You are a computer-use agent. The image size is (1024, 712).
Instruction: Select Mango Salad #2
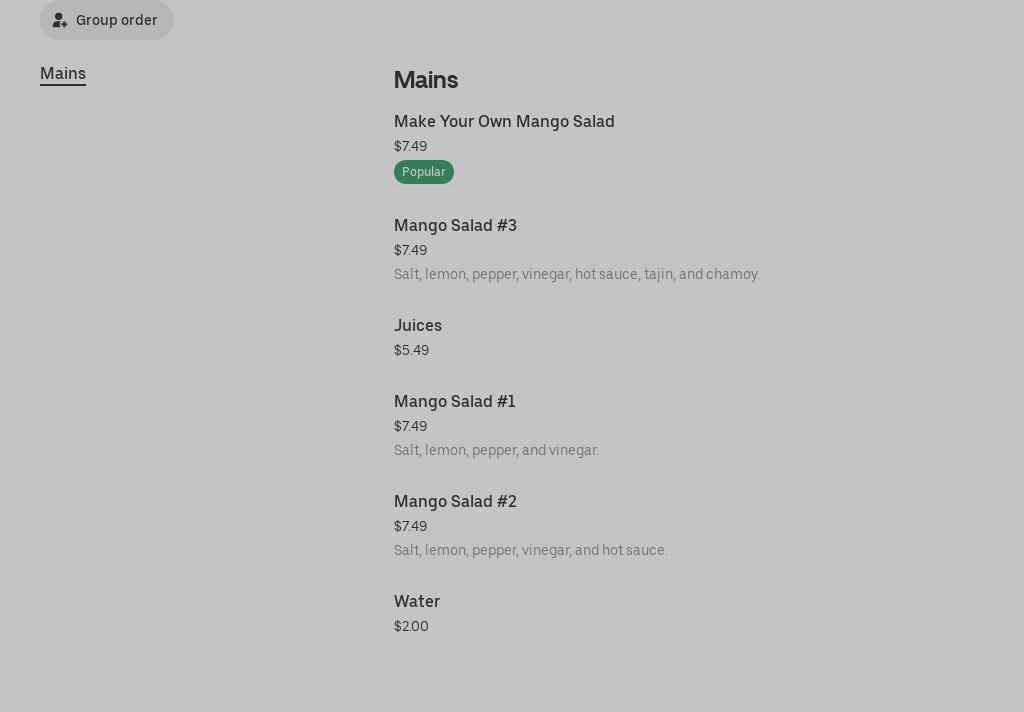(455, 501)
